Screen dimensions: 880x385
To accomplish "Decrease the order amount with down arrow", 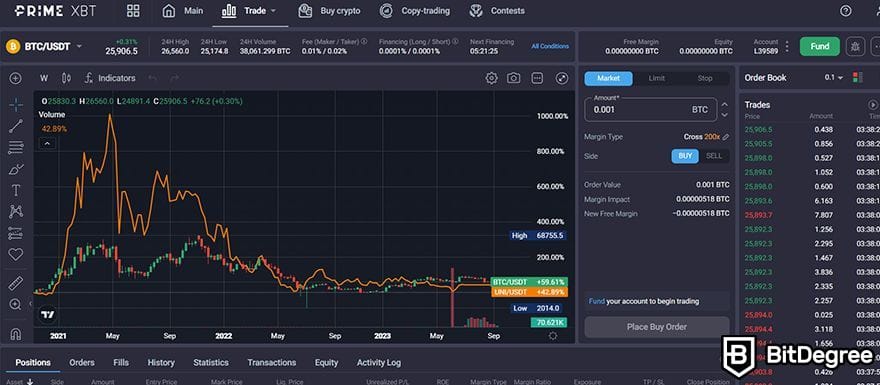I will point(725,115).
